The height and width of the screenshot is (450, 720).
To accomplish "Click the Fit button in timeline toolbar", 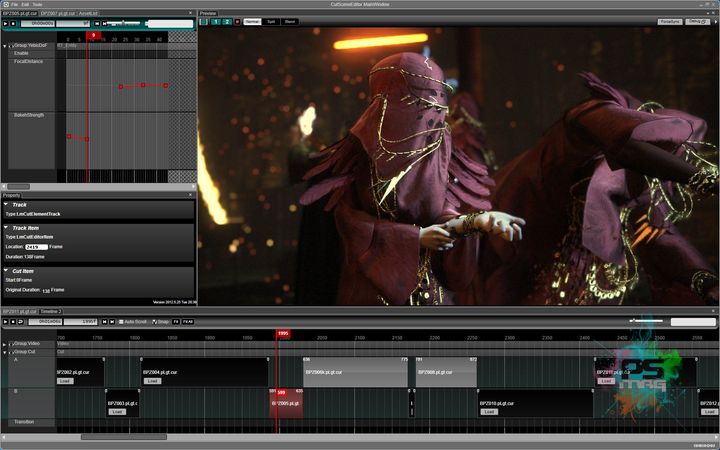I will (176, 322).
